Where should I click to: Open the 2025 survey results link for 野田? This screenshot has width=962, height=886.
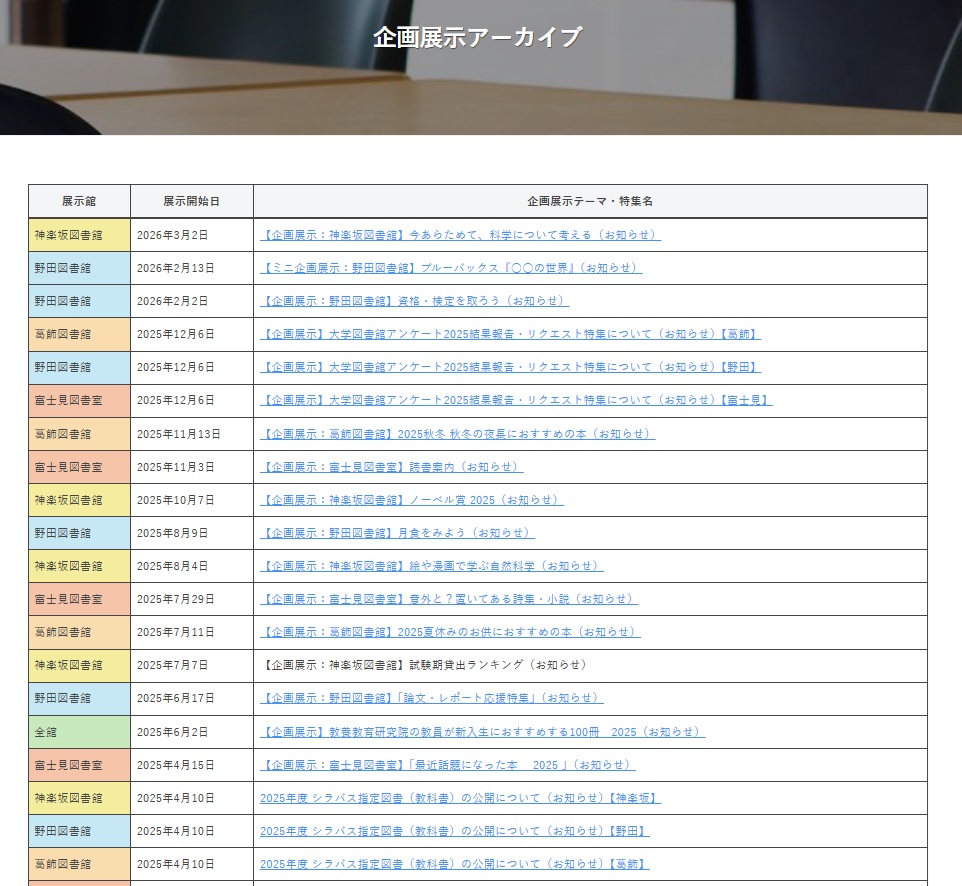click(510, 367)
